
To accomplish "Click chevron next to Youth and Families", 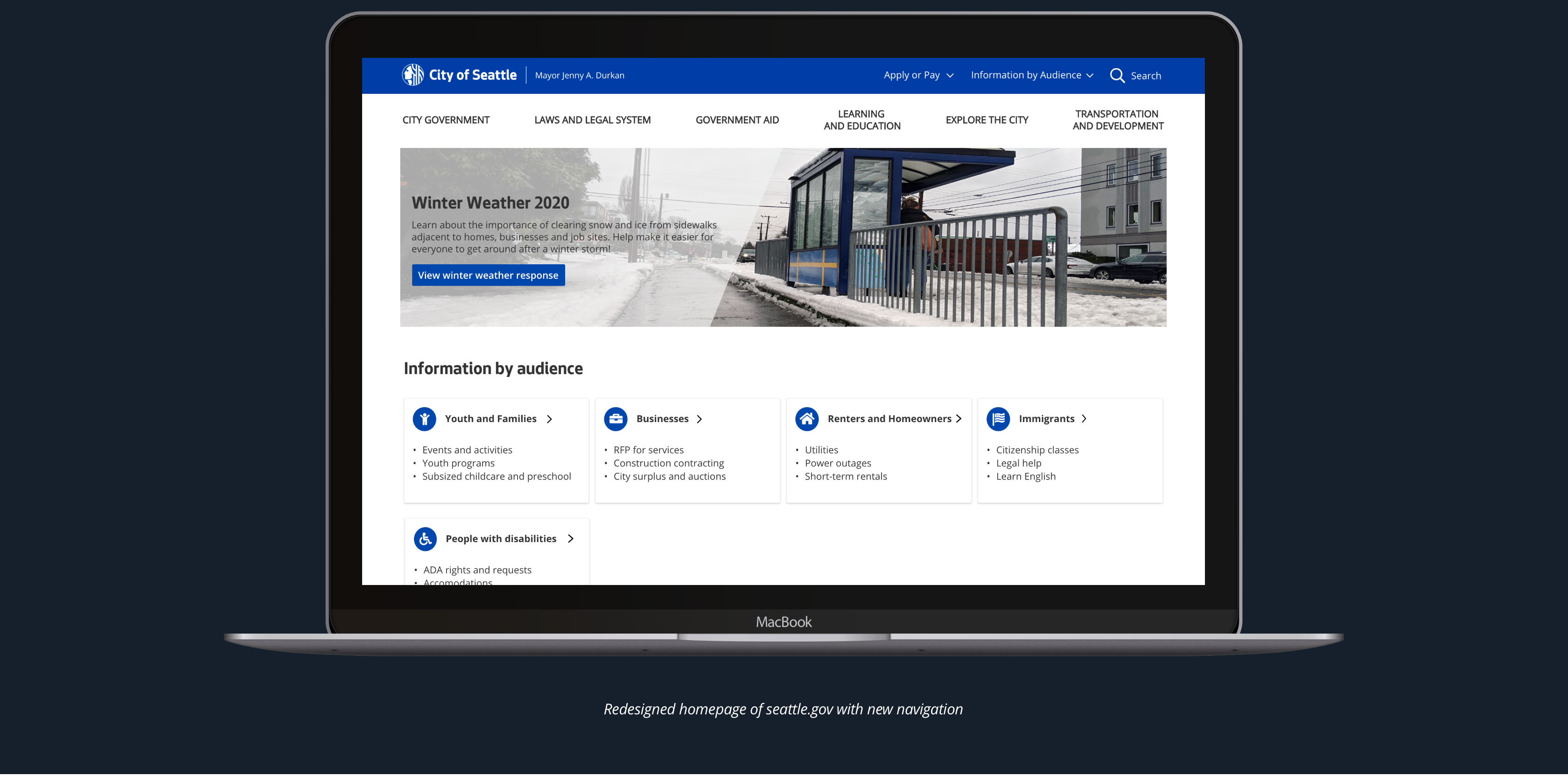I will pos(549,419).
